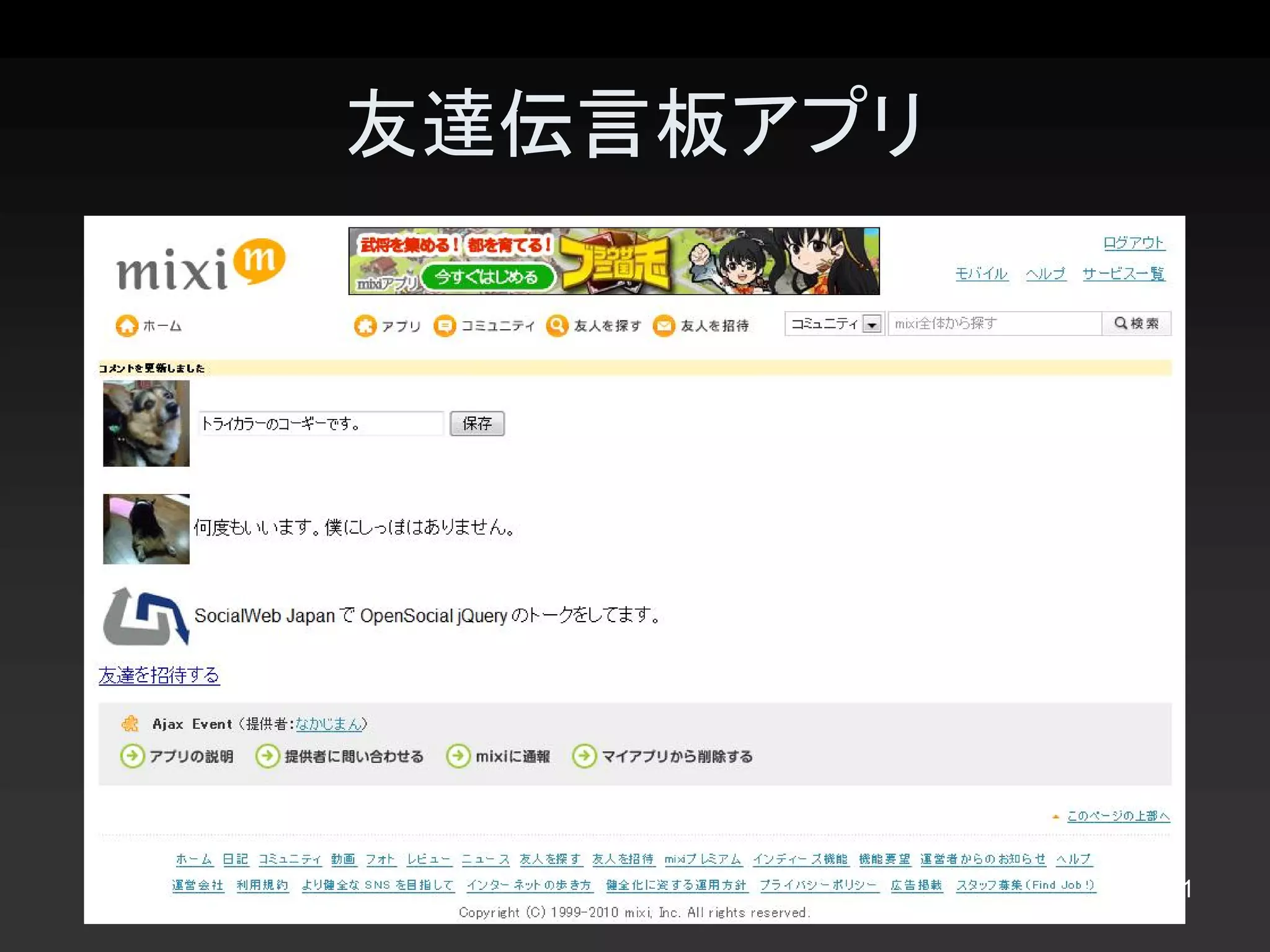The image size is (1270, 952).
Task: Click the orange Home house icon
Action: [x=127, y=325]
